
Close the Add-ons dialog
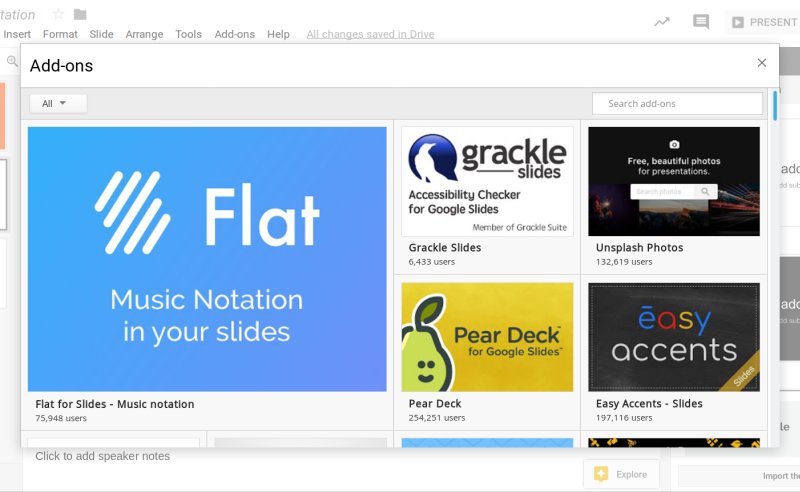(762, 63)
